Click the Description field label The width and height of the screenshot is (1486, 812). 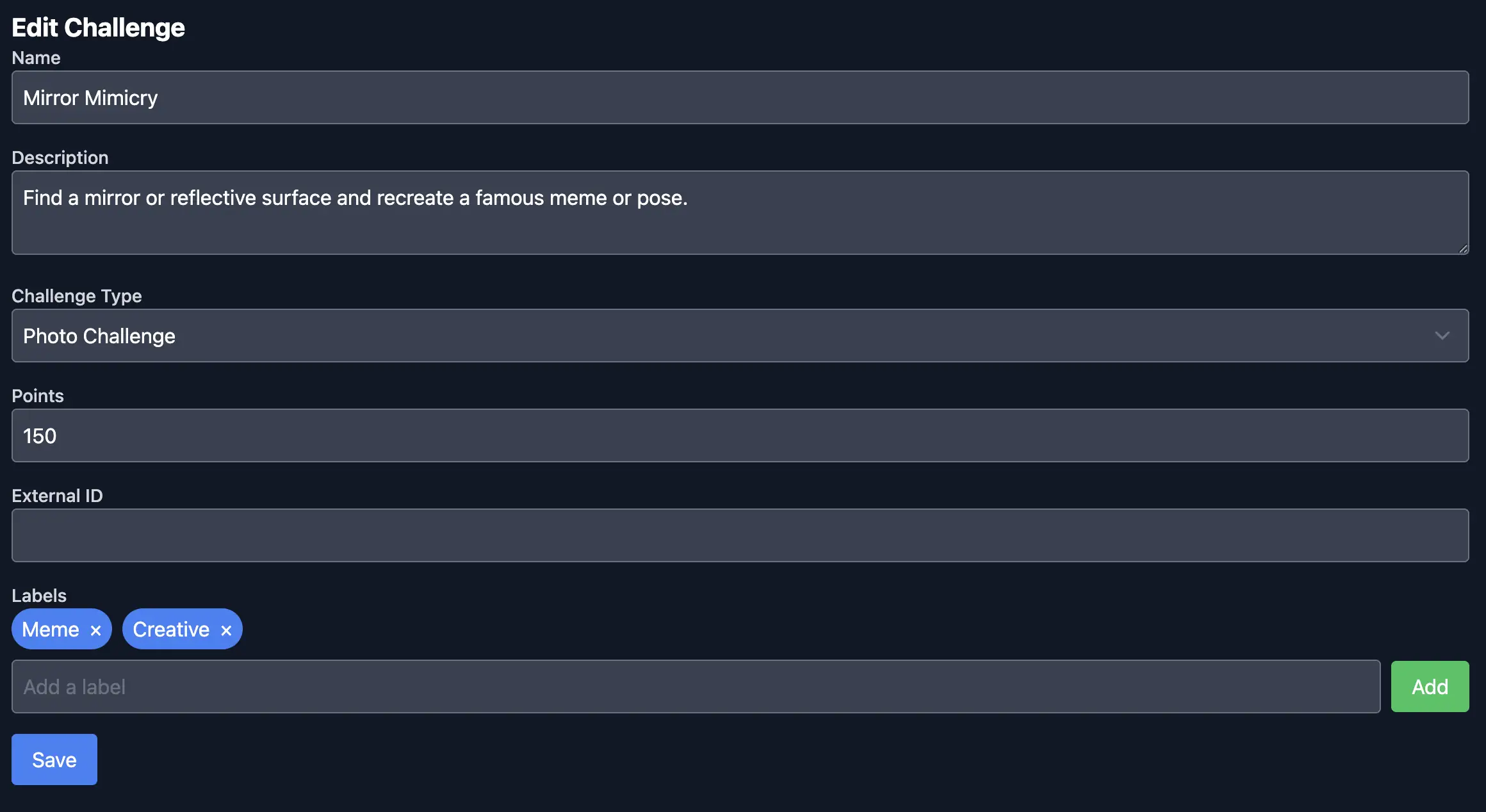tap(60, 158)
